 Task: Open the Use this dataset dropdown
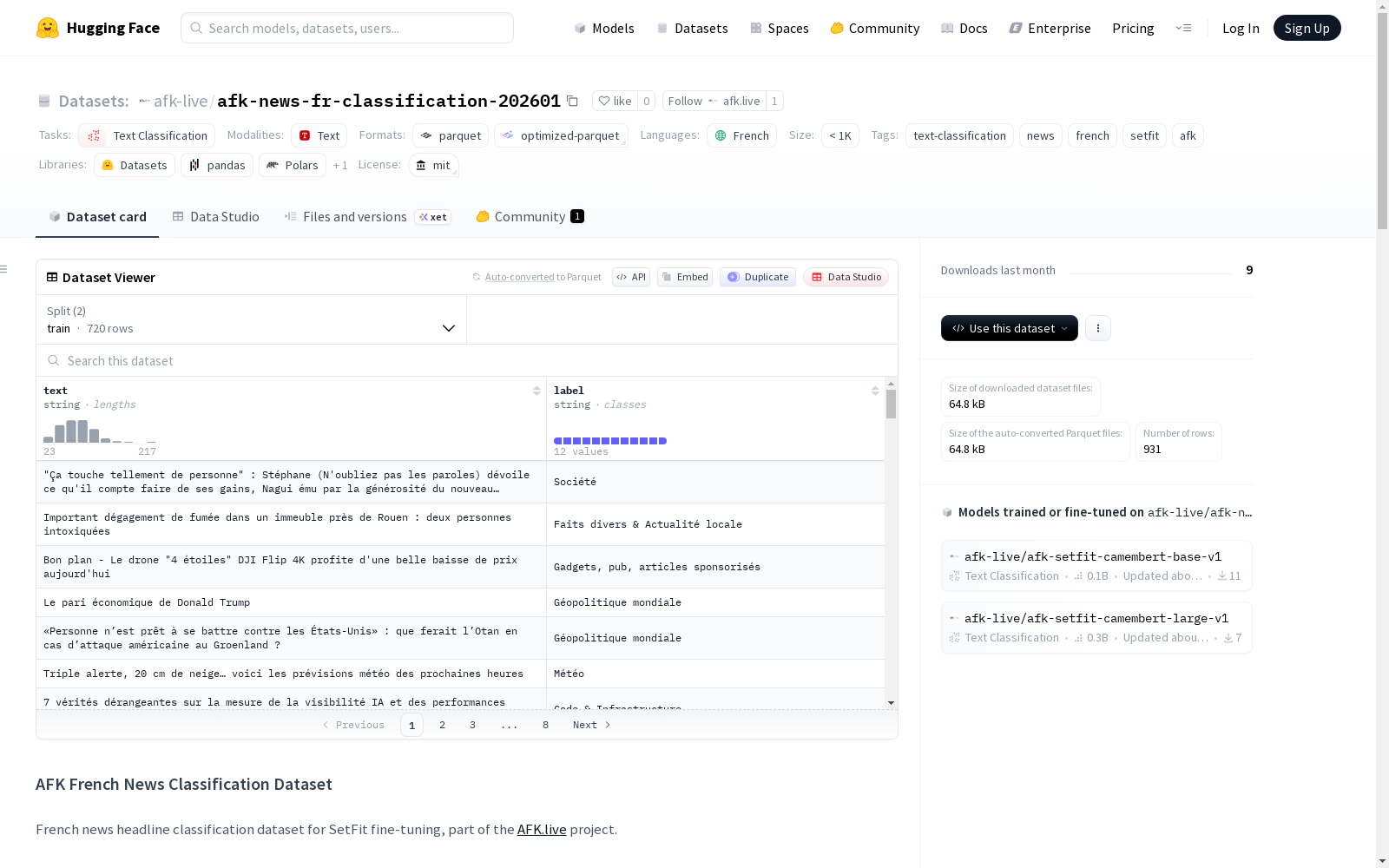[x=1010, y=328]
